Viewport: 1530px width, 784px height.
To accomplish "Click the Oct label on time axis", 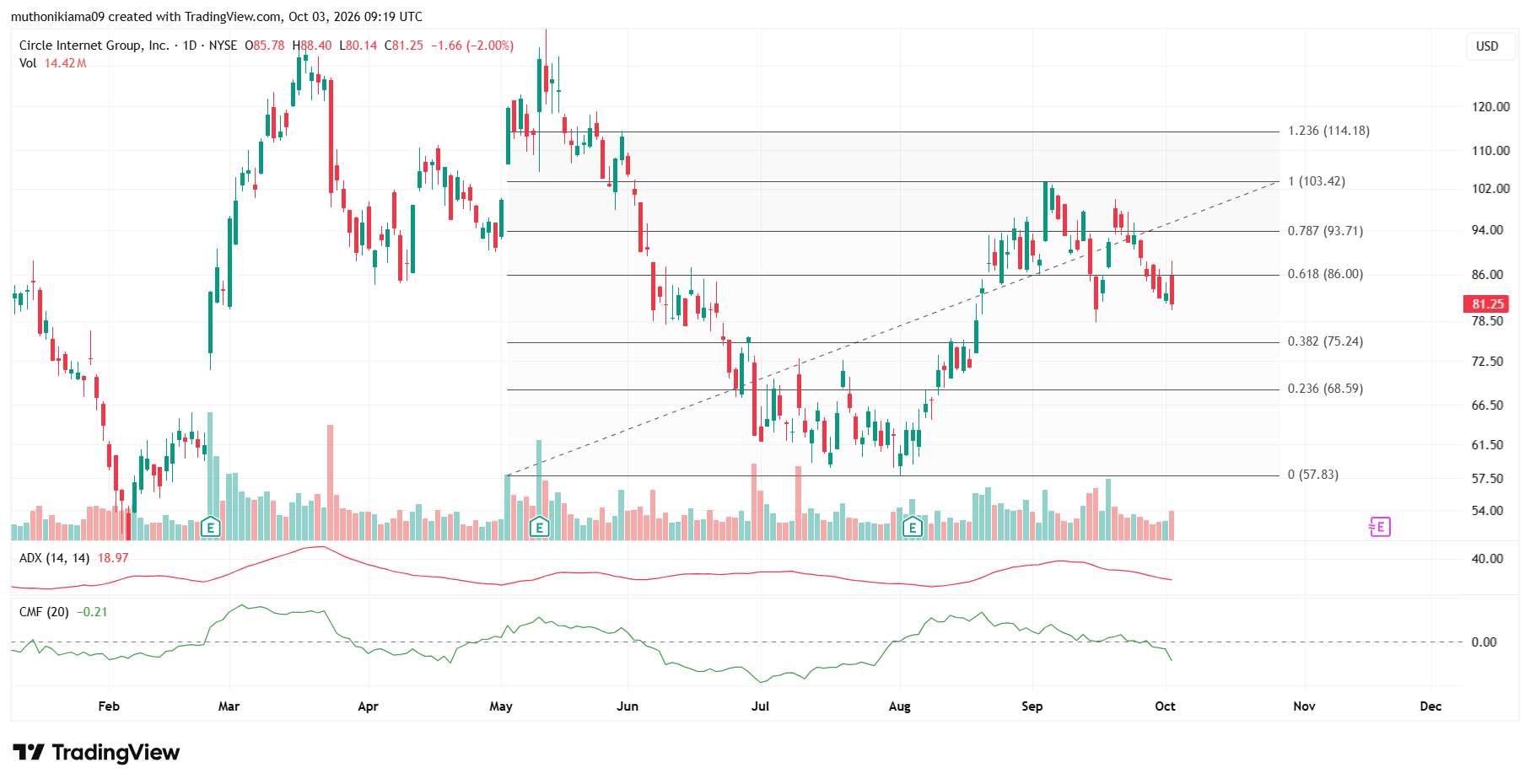I will tap(1165, 706).
